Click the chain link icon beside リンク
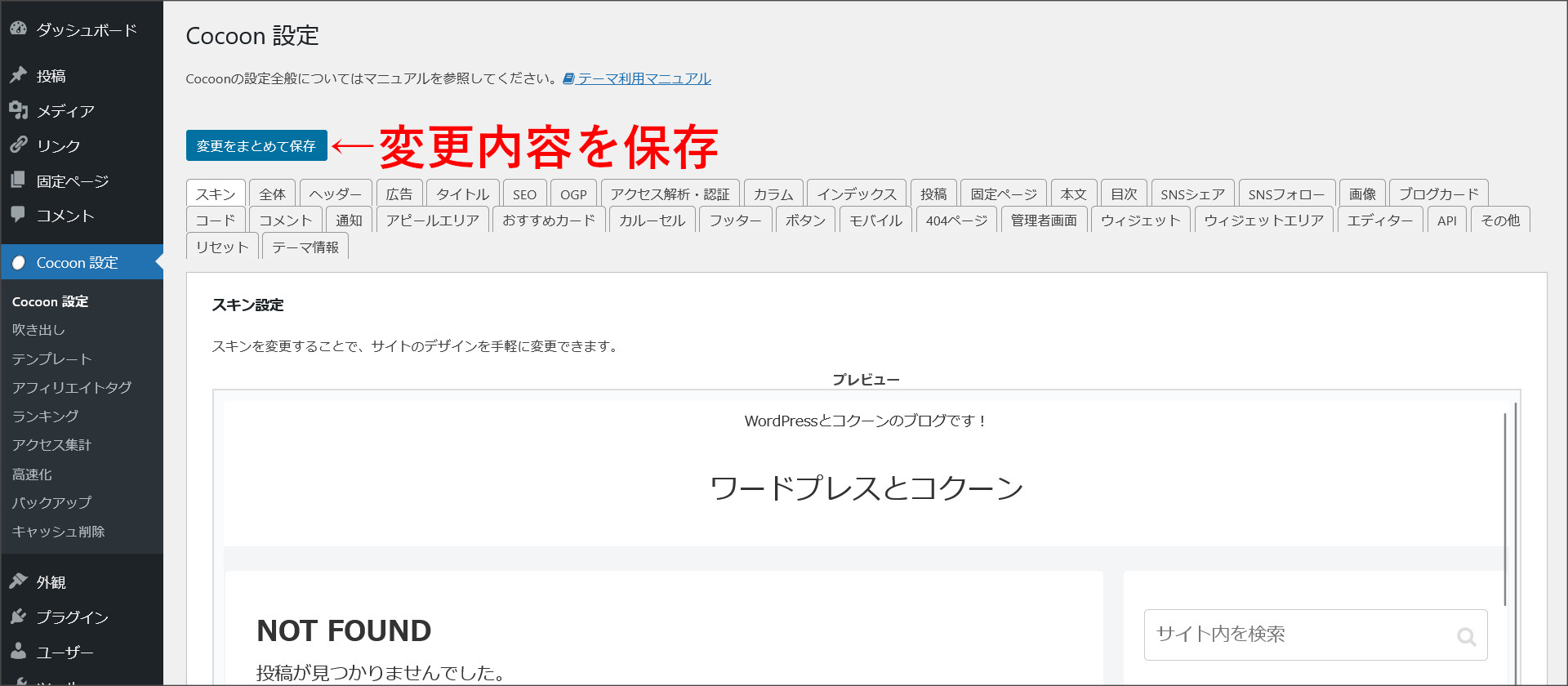This screenshot has height=686, width=1568. tap(18, 145)
